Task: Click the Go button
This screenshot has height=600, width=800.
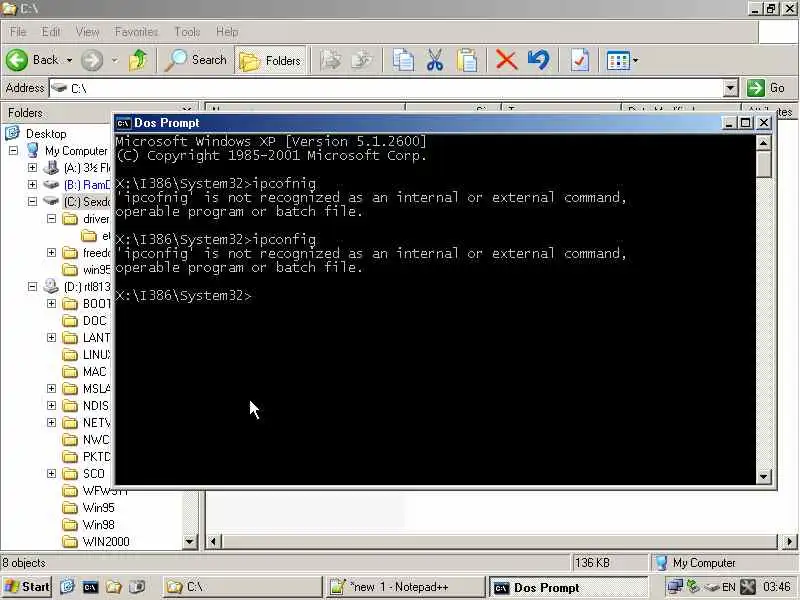Action: tap(766, 88)
